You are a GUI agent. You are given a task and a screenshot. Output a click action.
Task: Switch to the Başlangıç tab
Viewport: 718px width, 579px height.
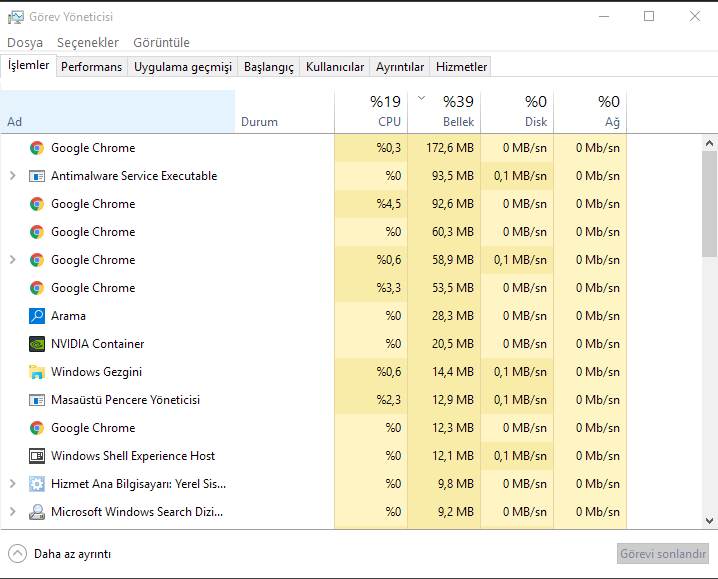[x=269, y=67]
